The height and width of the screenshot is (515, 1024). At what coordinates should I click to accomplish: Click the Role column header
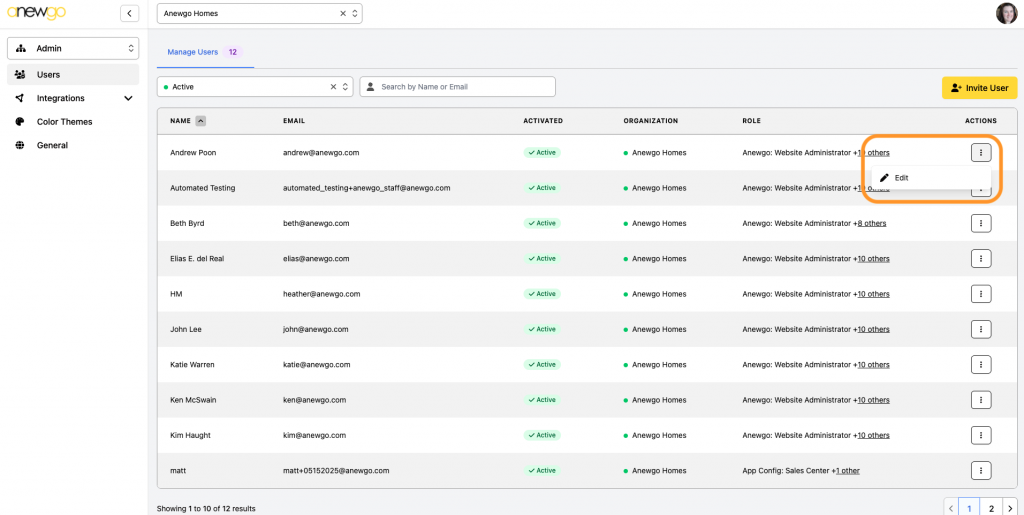pos(751,121)
